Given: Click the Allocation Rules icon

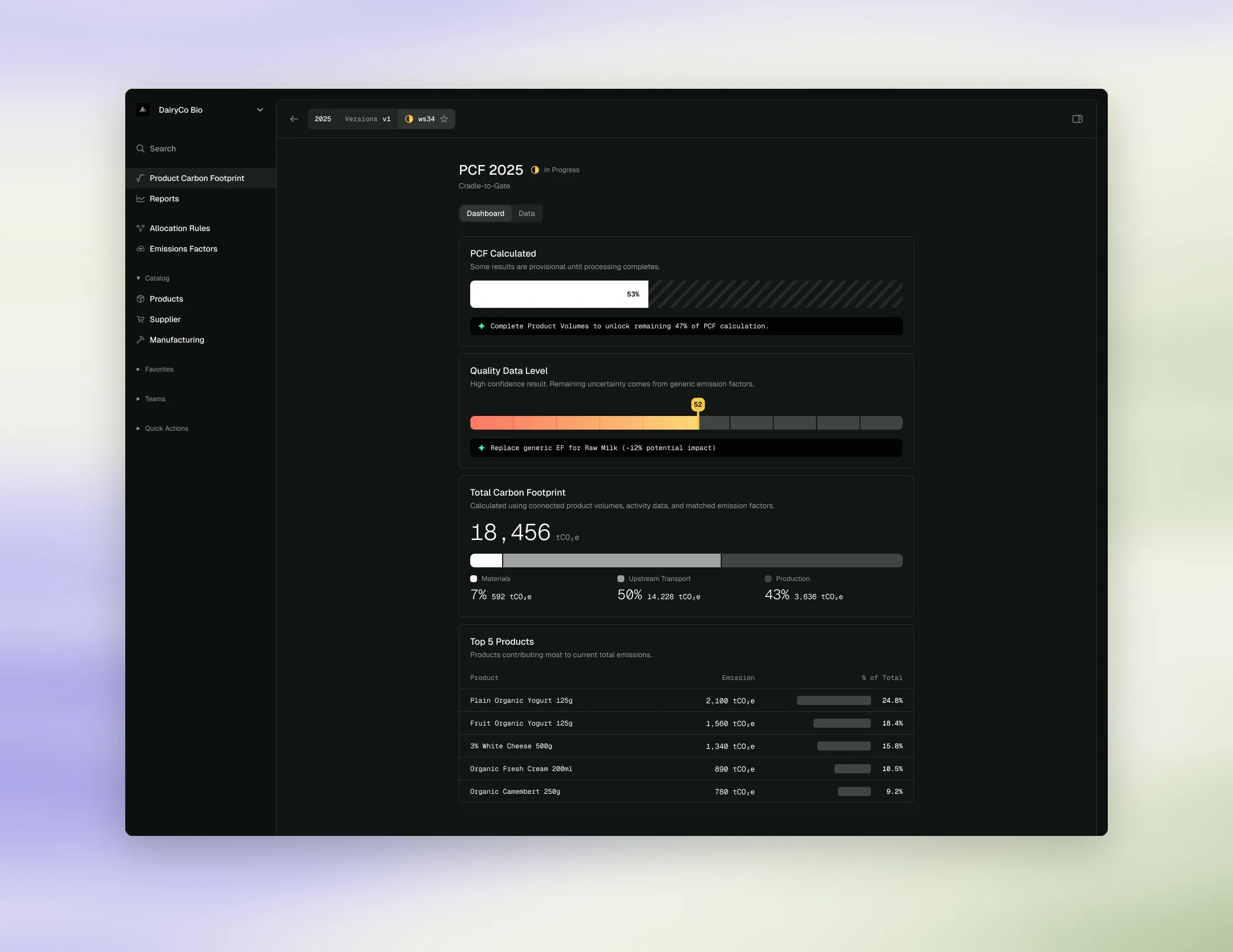Looking at the screenshot, I should 141,228.
